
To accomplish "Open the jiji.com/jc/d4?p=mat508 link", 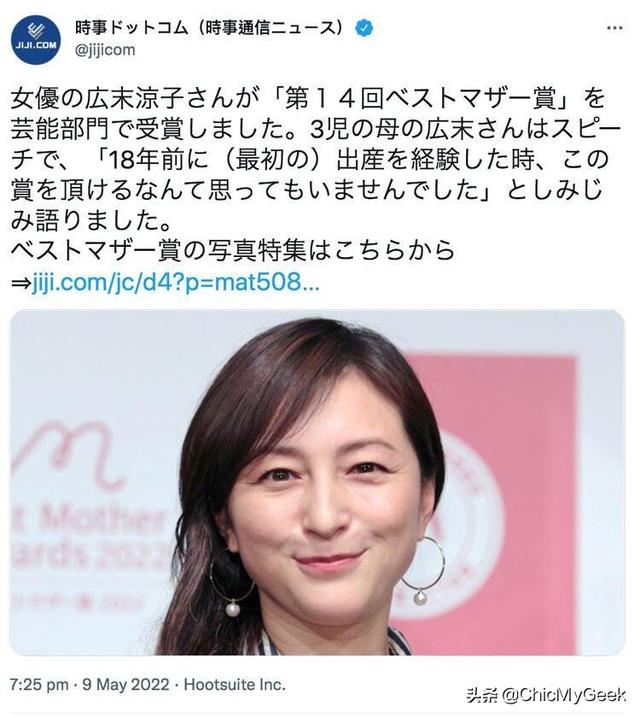I will (176, 282).
